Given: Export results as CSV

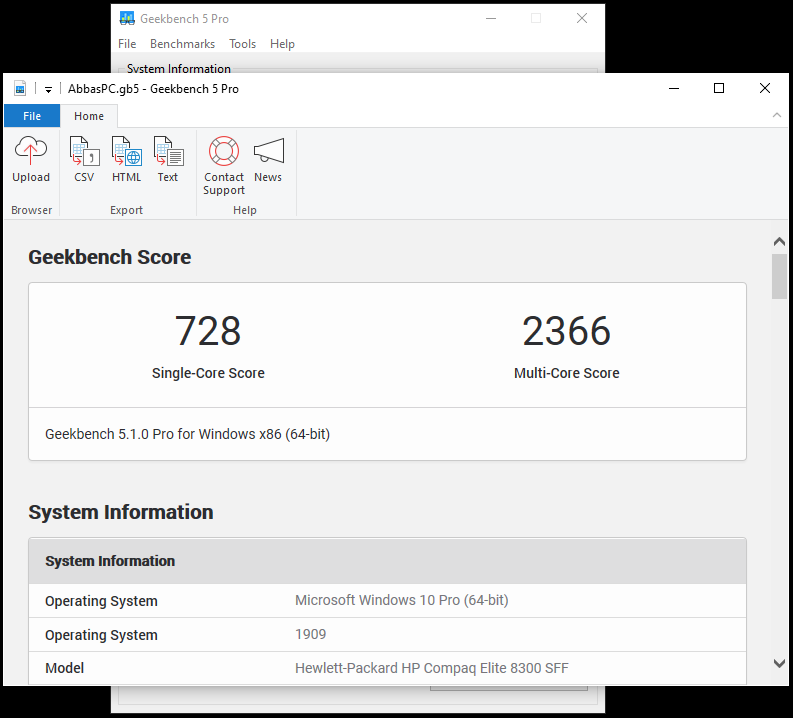Looking at the screenshot, I should [84, 159].
